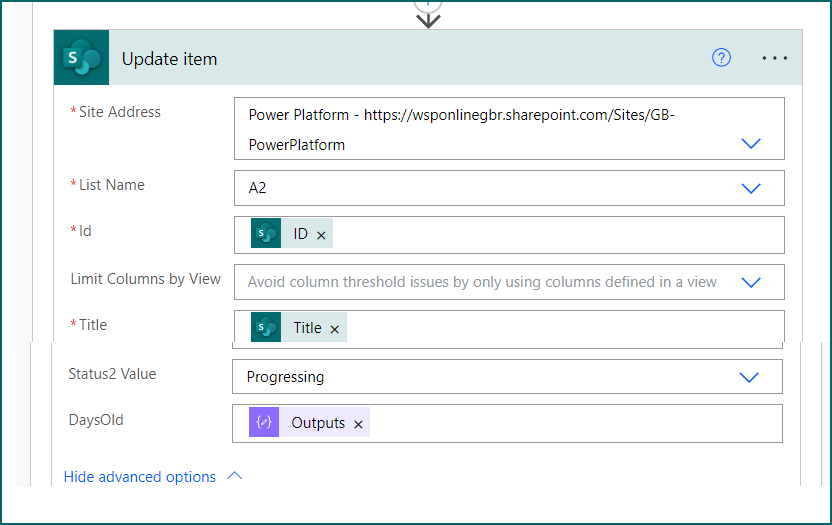The width and height of the screenshot is (832, 525).
Task: Click the Update item card title
Action: click(x=169, y=58)
